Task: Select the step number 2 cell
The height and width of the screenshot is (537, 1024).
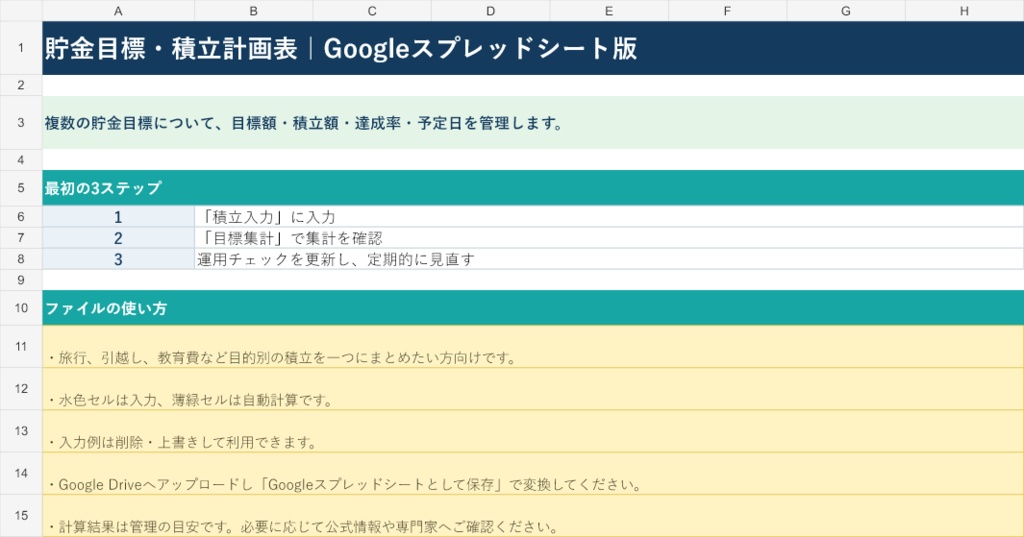Action: pyautogui.click(x=118, y=238)
